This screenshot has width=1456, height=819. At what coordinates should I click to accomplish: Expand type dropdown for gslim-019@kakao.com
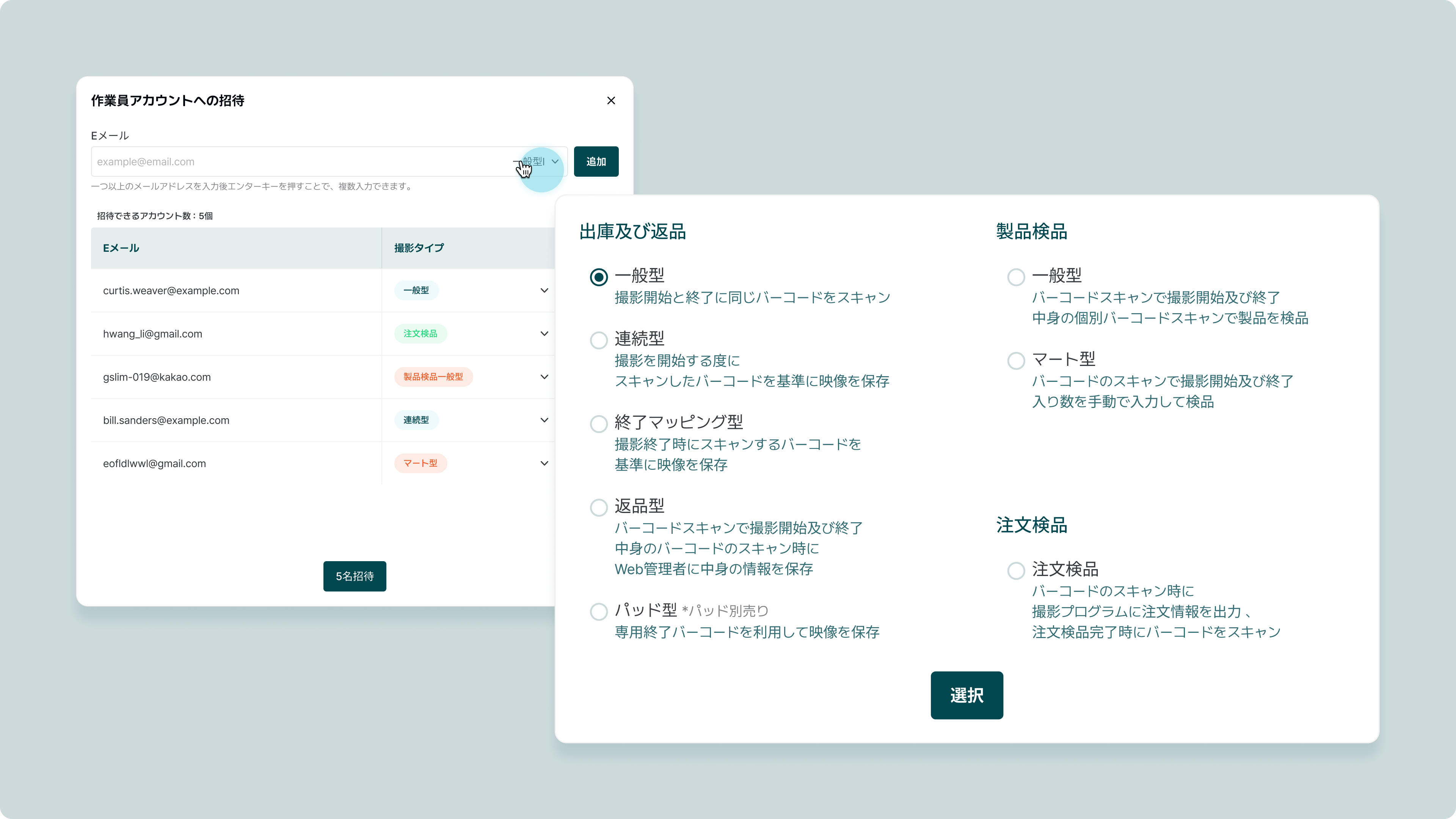tap(544, 377)
